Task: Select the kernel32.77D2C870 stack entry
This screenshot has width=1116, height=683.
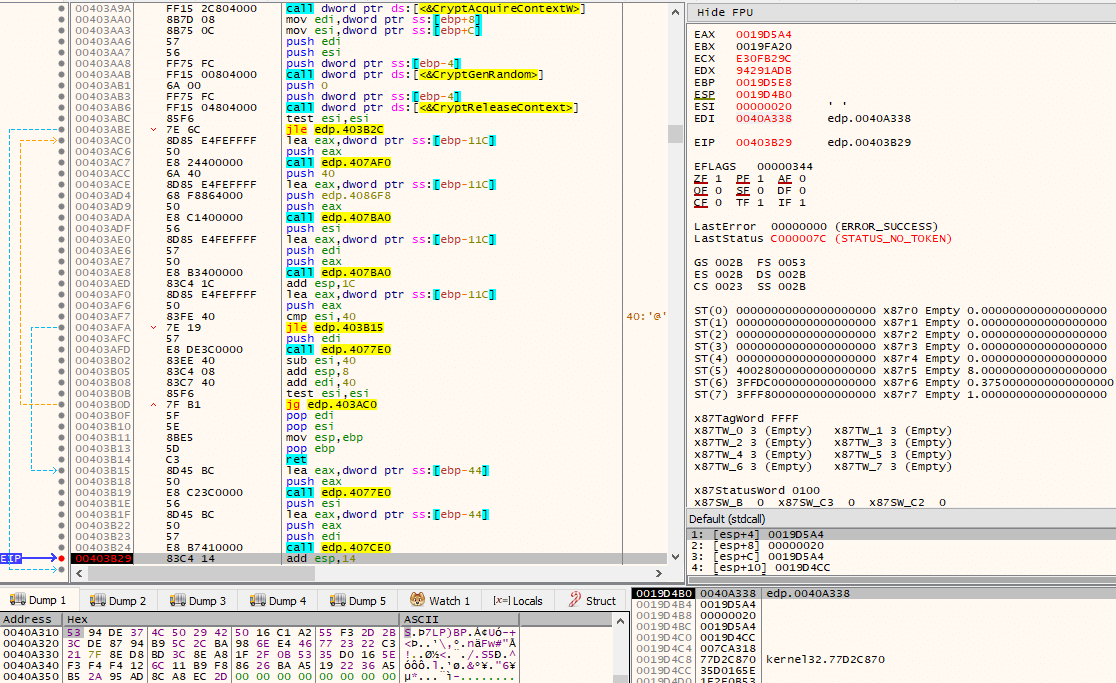Action: [x=825, y=660]
